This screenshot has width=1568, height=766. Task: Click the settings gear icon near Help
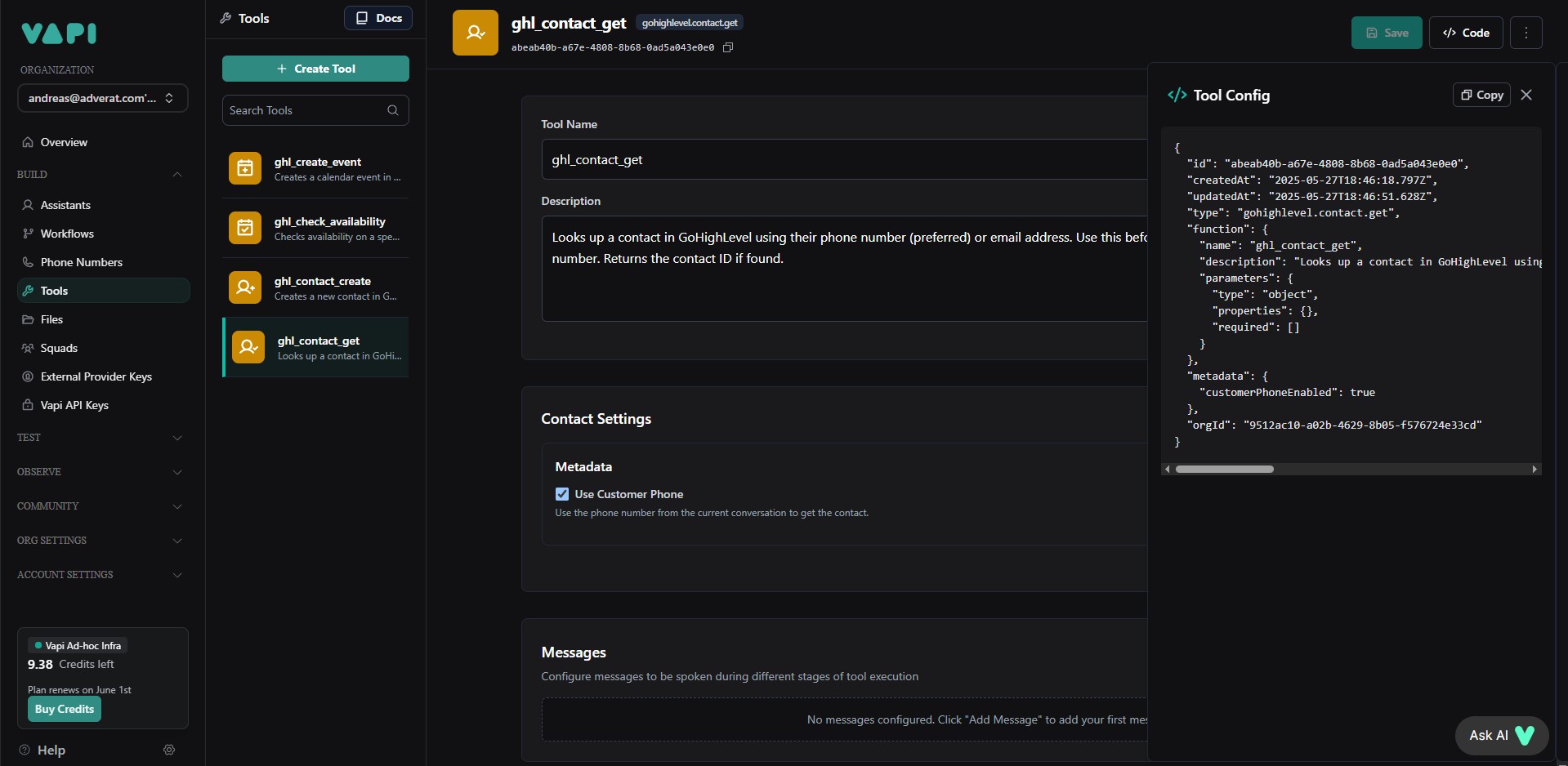click(169, 750)
